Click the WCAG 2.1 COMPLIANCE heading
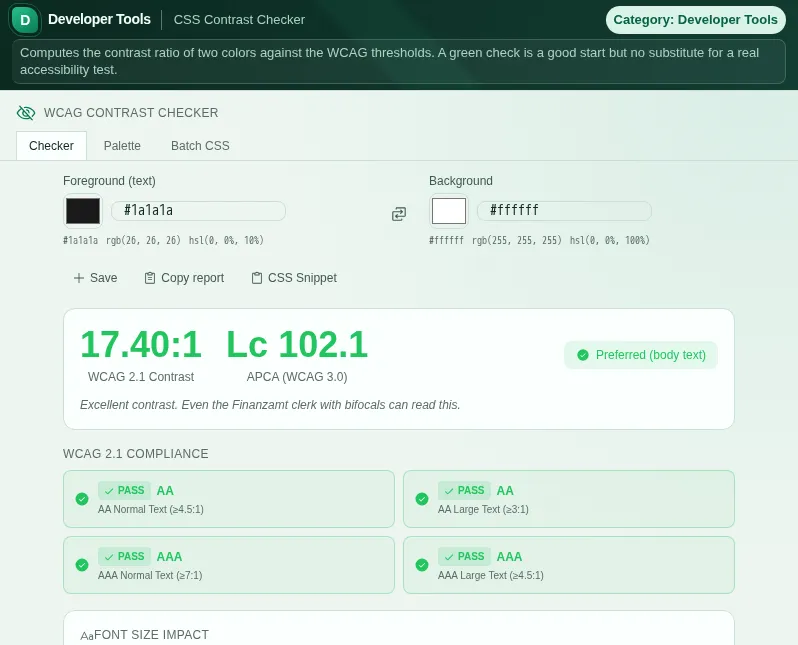 click(x=136, y=454)
